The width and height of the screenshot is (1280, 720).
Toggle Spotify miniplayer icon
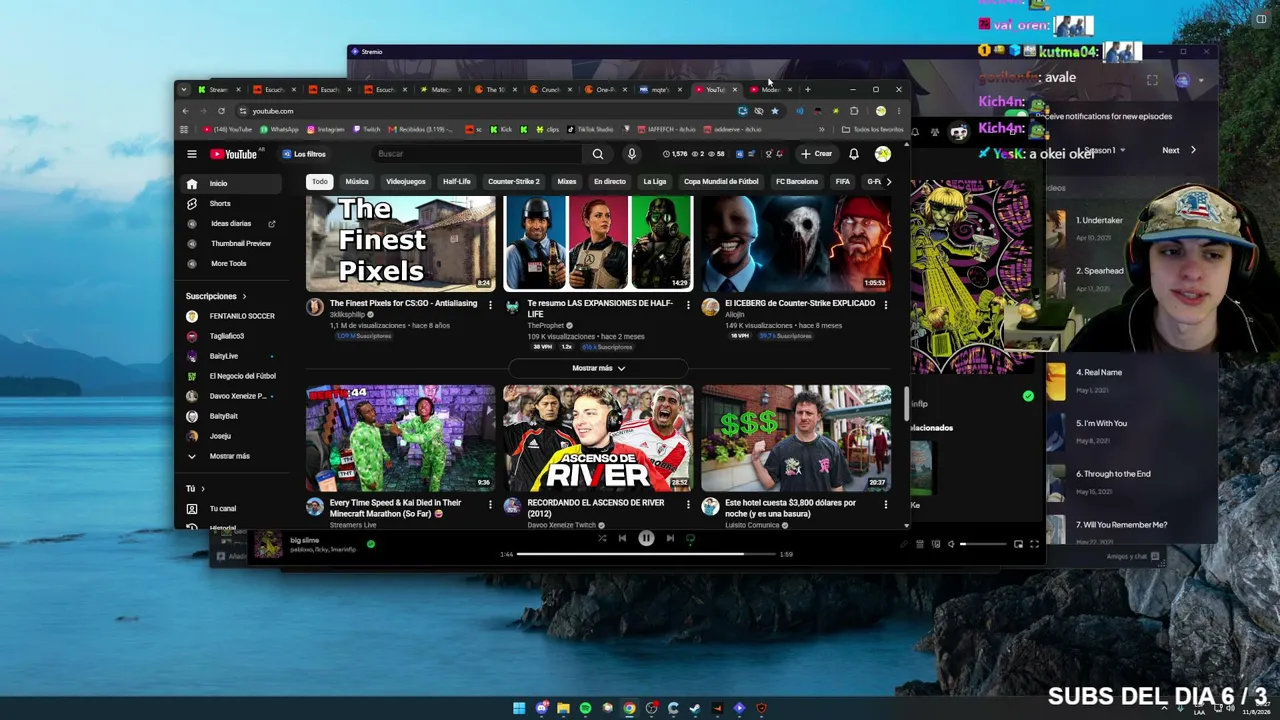click(x=1018, y=544)
